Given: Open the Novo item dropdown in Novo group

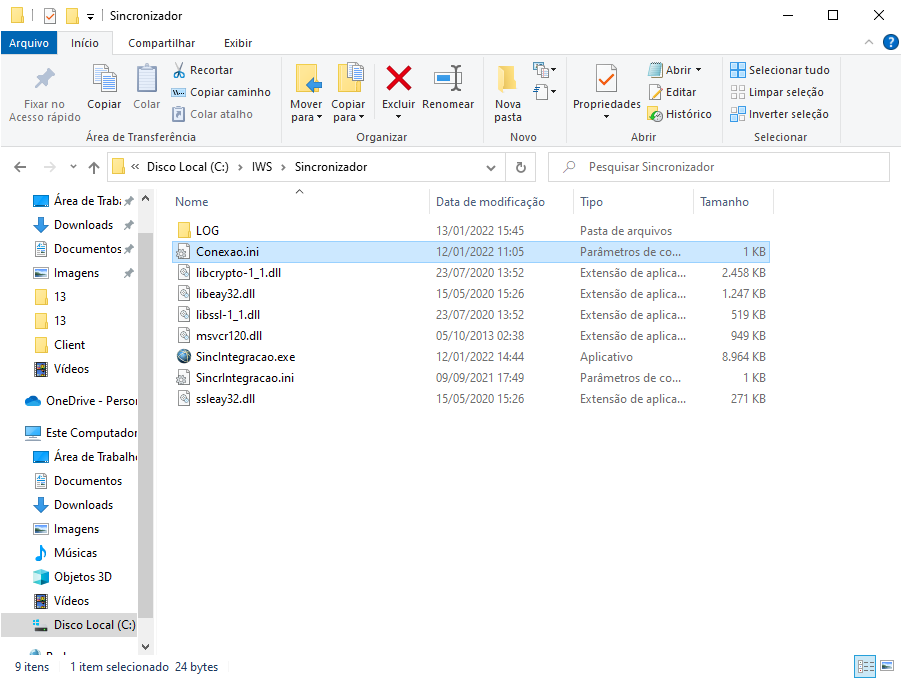Looking at the screenshot, I should point(545,70).
